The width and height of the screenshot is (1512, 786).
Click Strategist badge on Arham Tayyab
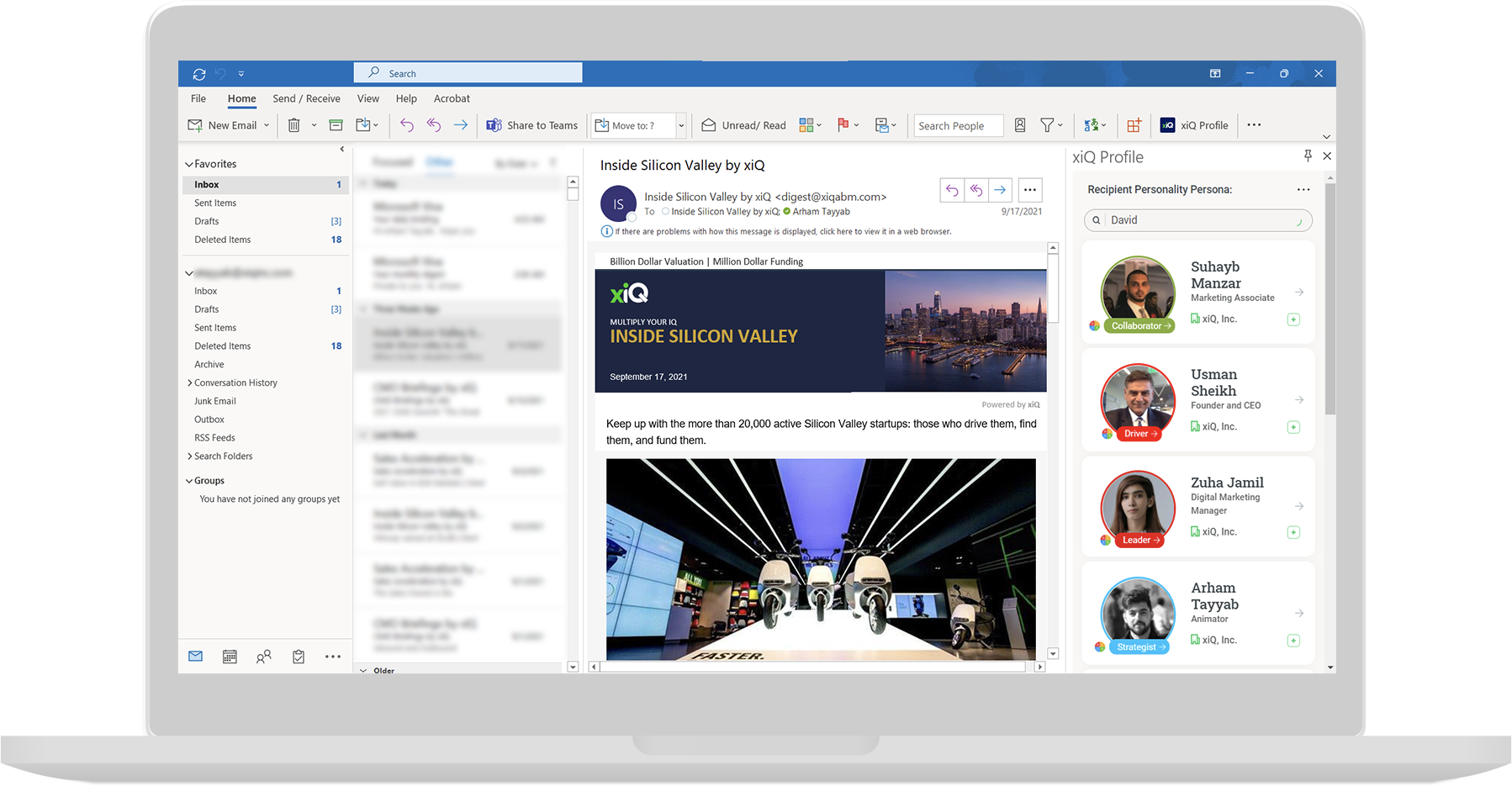(1141, 647)
